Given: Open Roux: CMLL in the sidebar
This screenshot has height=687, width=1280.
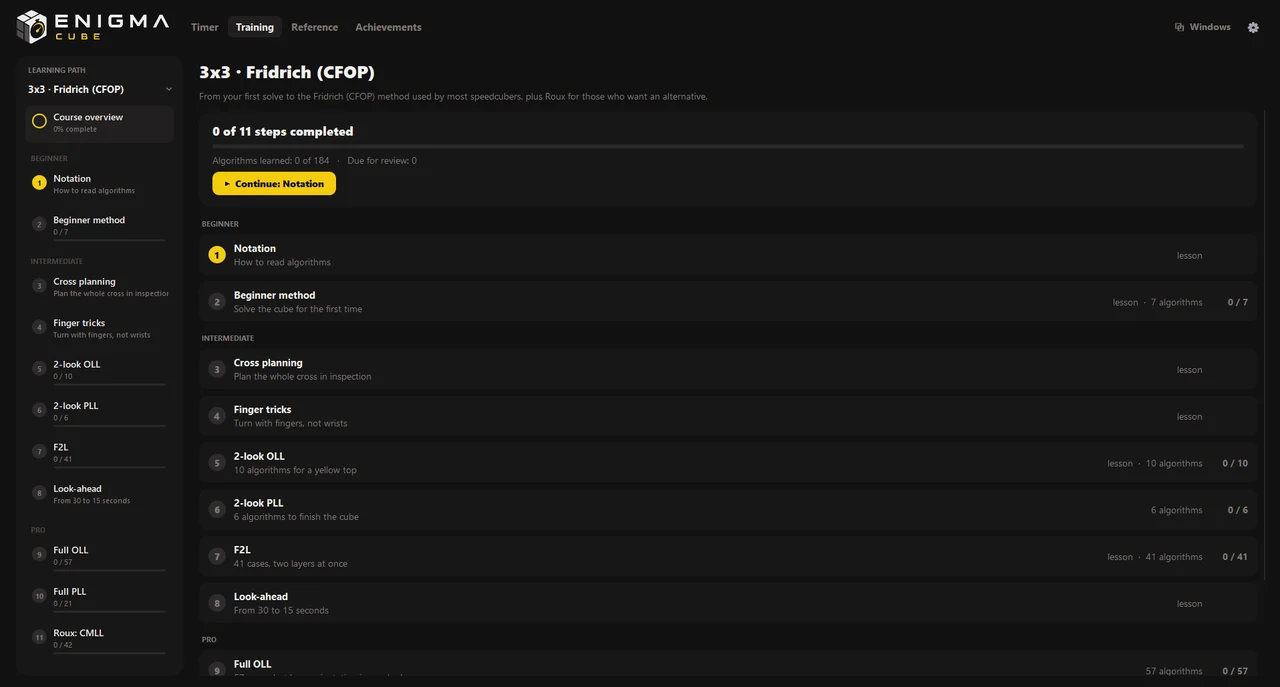Looking at the screenshot, I should [100, 639].
